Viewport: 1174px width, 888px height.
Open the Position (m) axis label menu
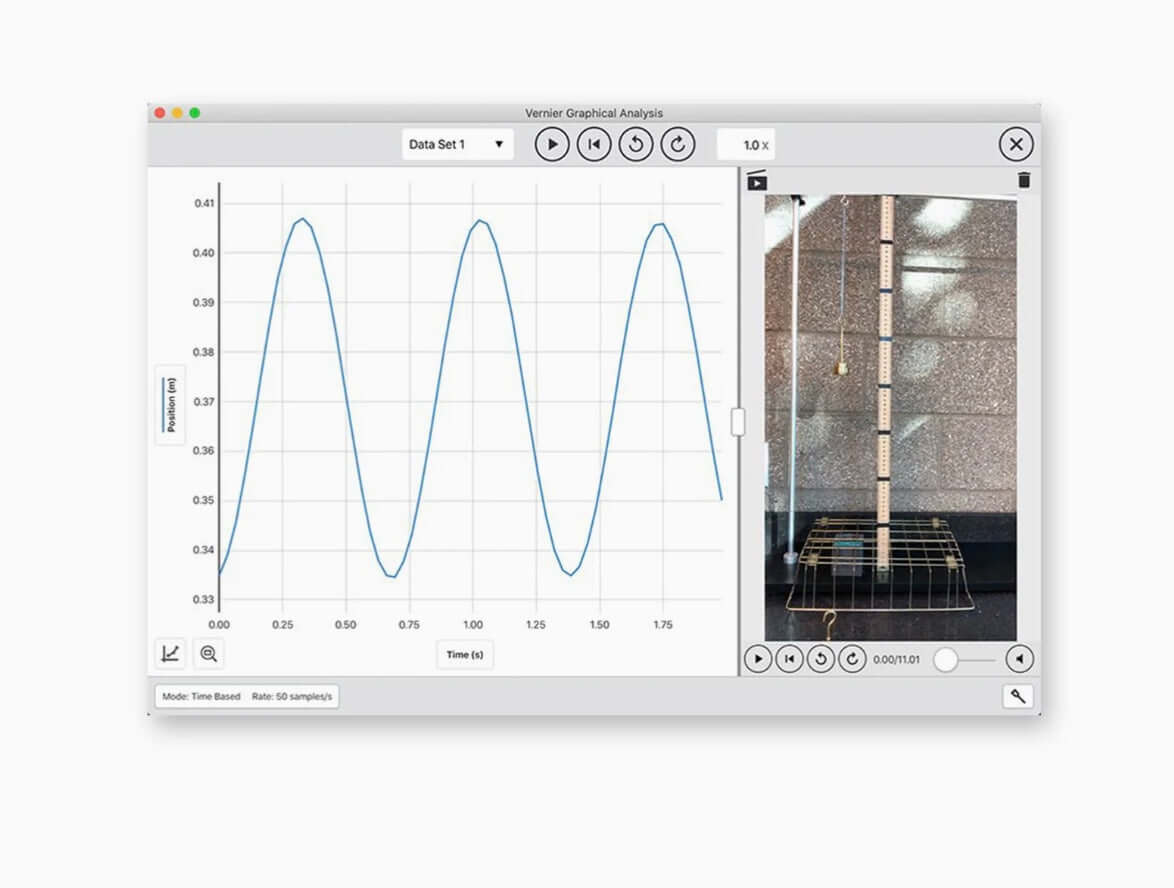(170, 405)
